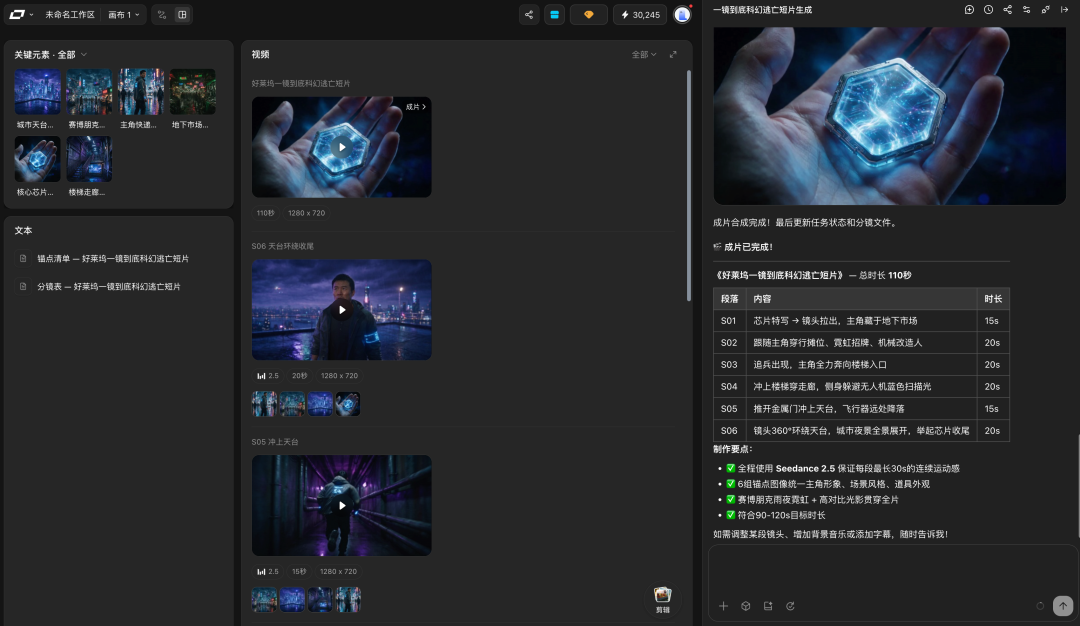Click the 剪辑 edit button

(x=663, y=600)
